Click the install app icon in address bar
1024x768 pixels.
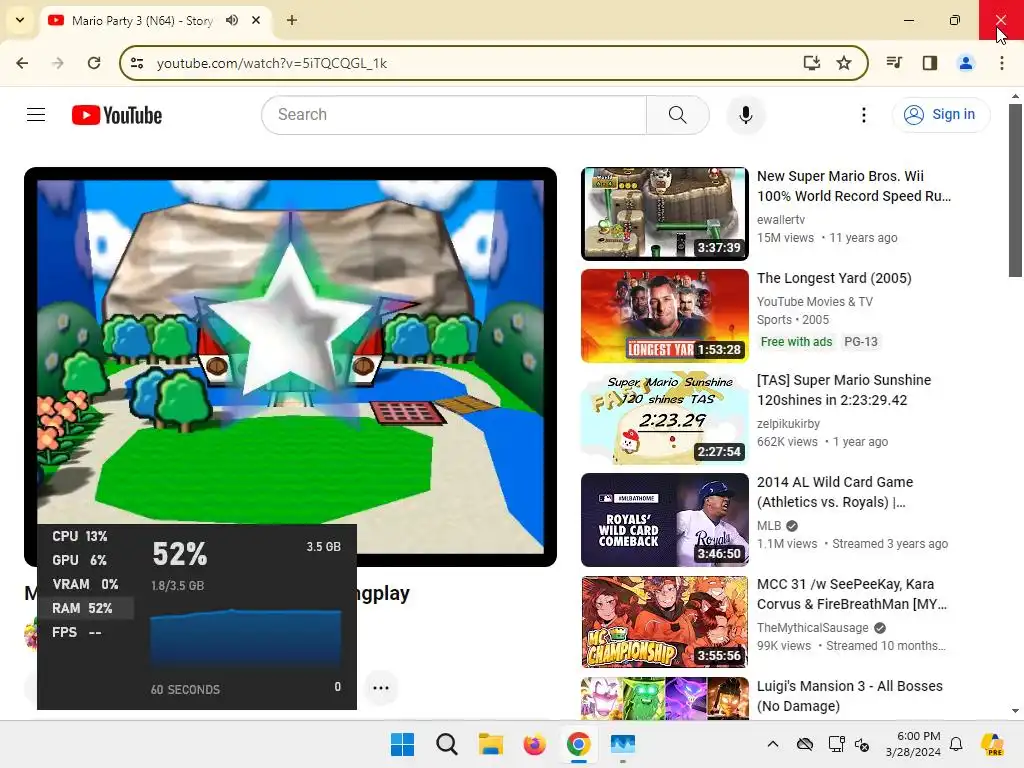point(811,63)
